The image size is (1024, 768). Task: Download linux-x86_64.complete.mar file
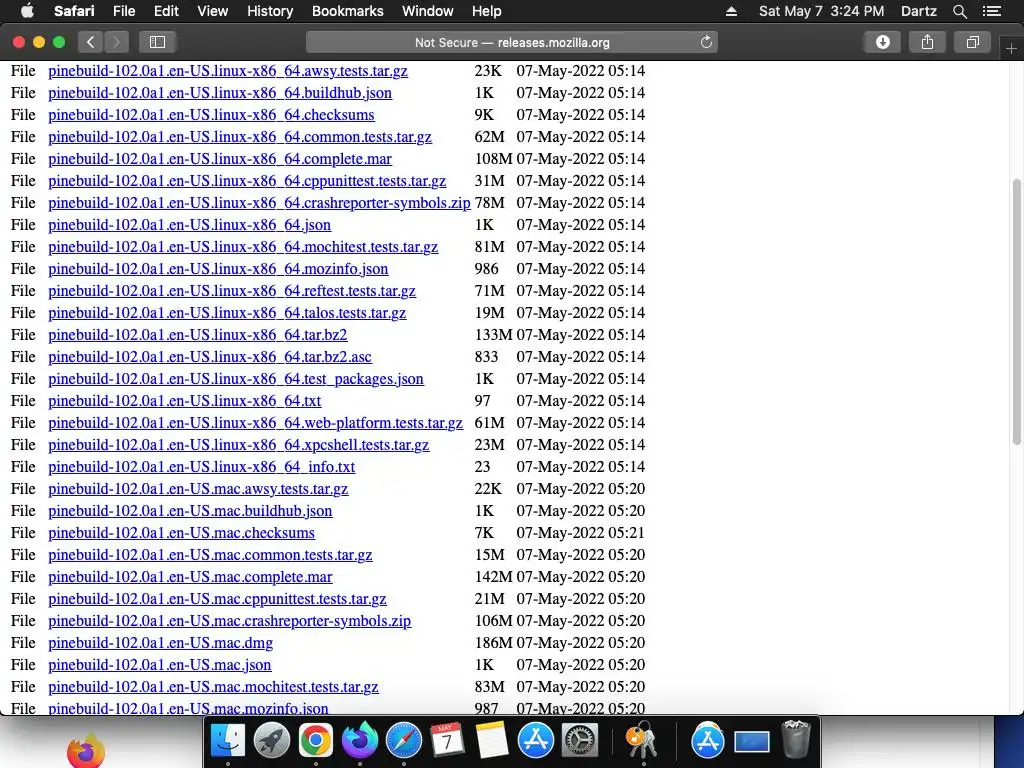pos(220,159)
